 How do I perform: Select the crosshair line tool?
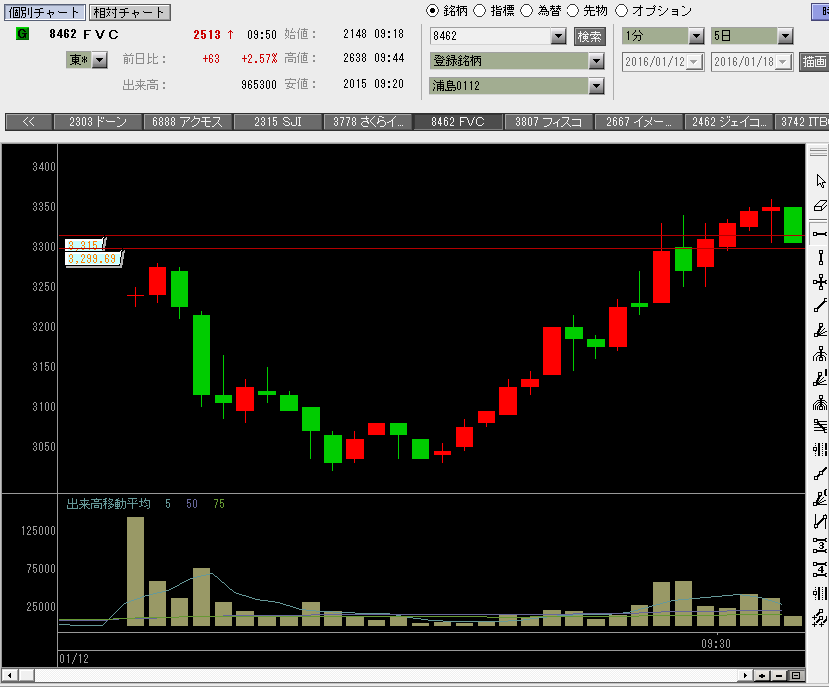click(820, 282)
